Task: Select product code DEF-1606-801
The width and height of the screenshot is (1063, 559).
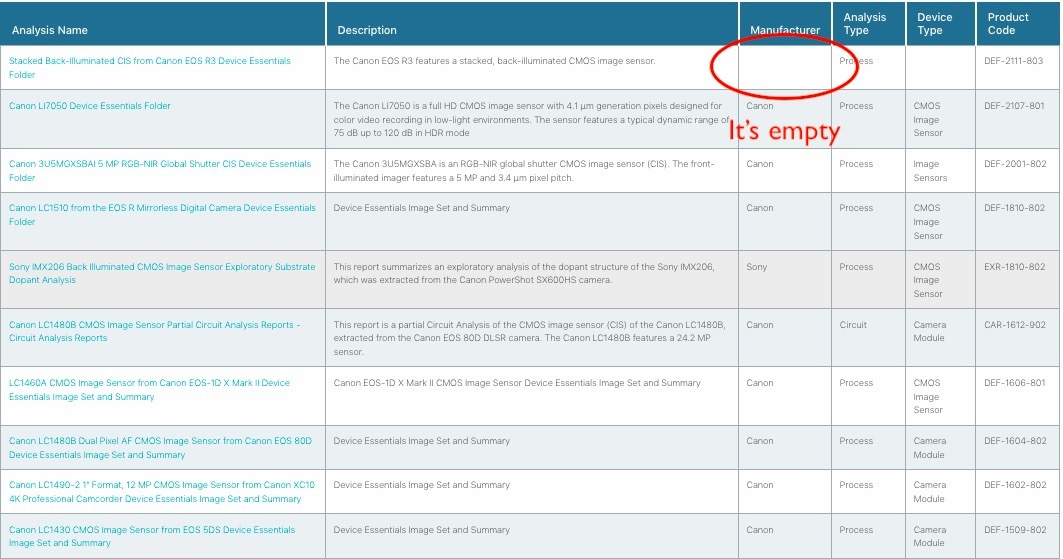Action: point(1014,383)
